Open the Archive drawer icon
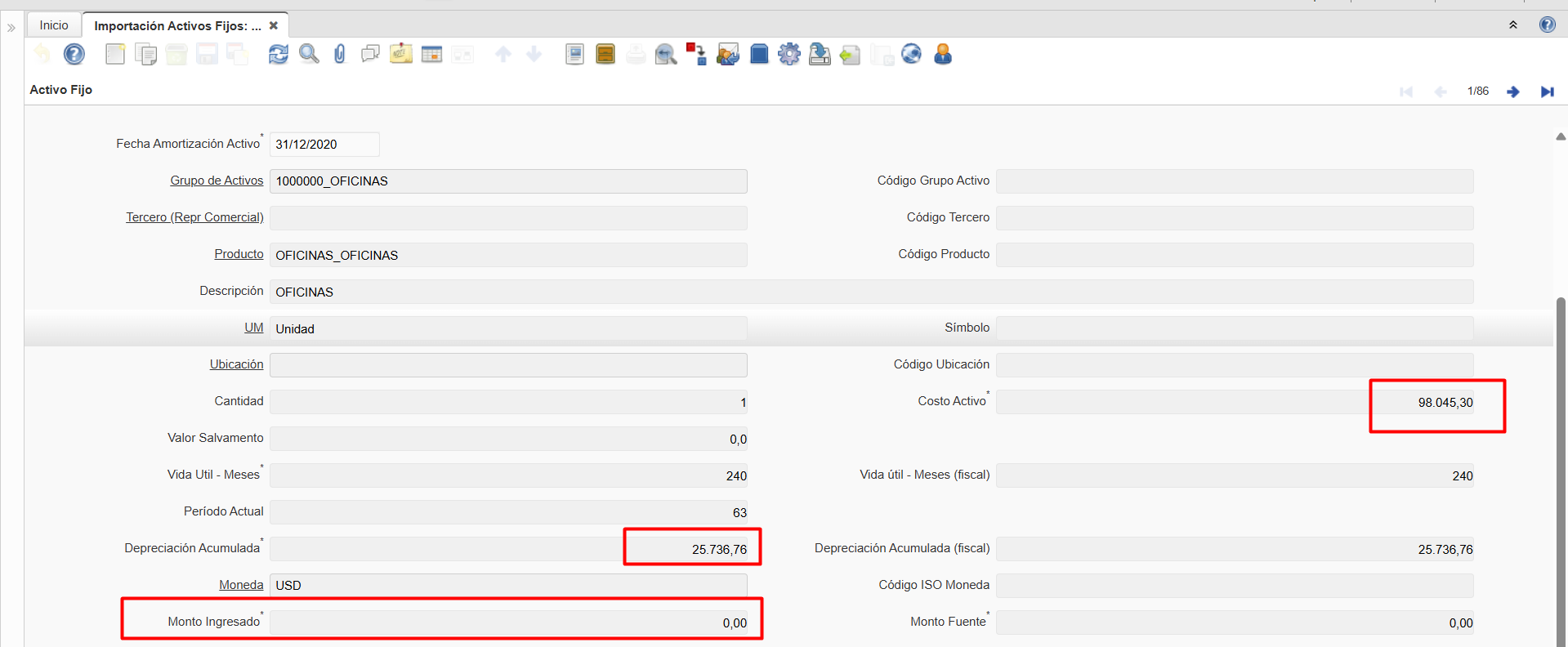 pos(605,55)
